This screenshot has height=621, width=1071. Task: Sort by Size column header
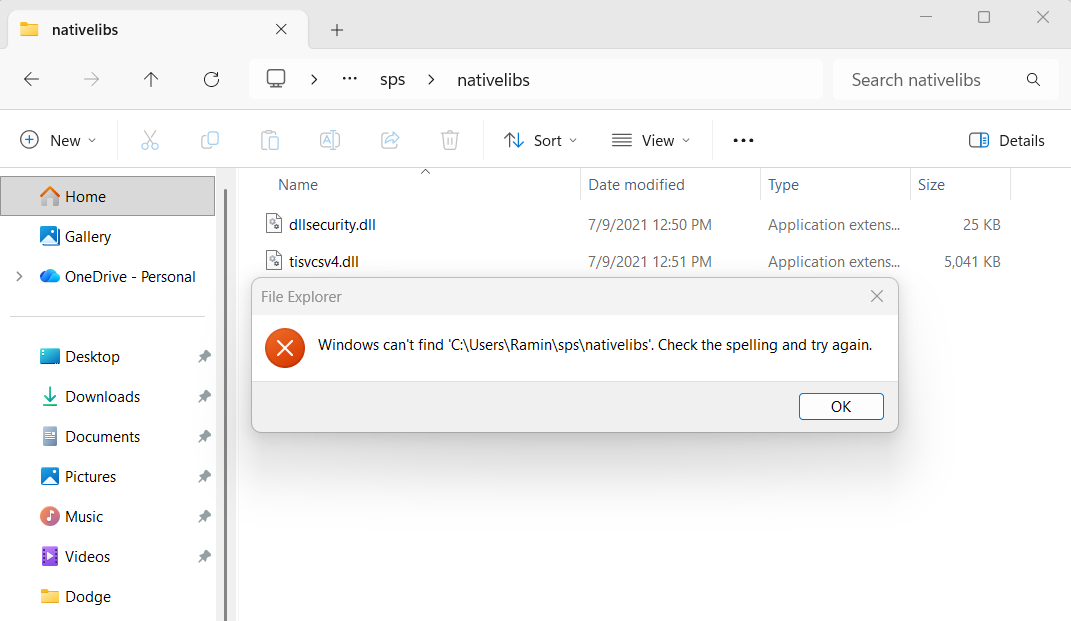pos(931,184)
